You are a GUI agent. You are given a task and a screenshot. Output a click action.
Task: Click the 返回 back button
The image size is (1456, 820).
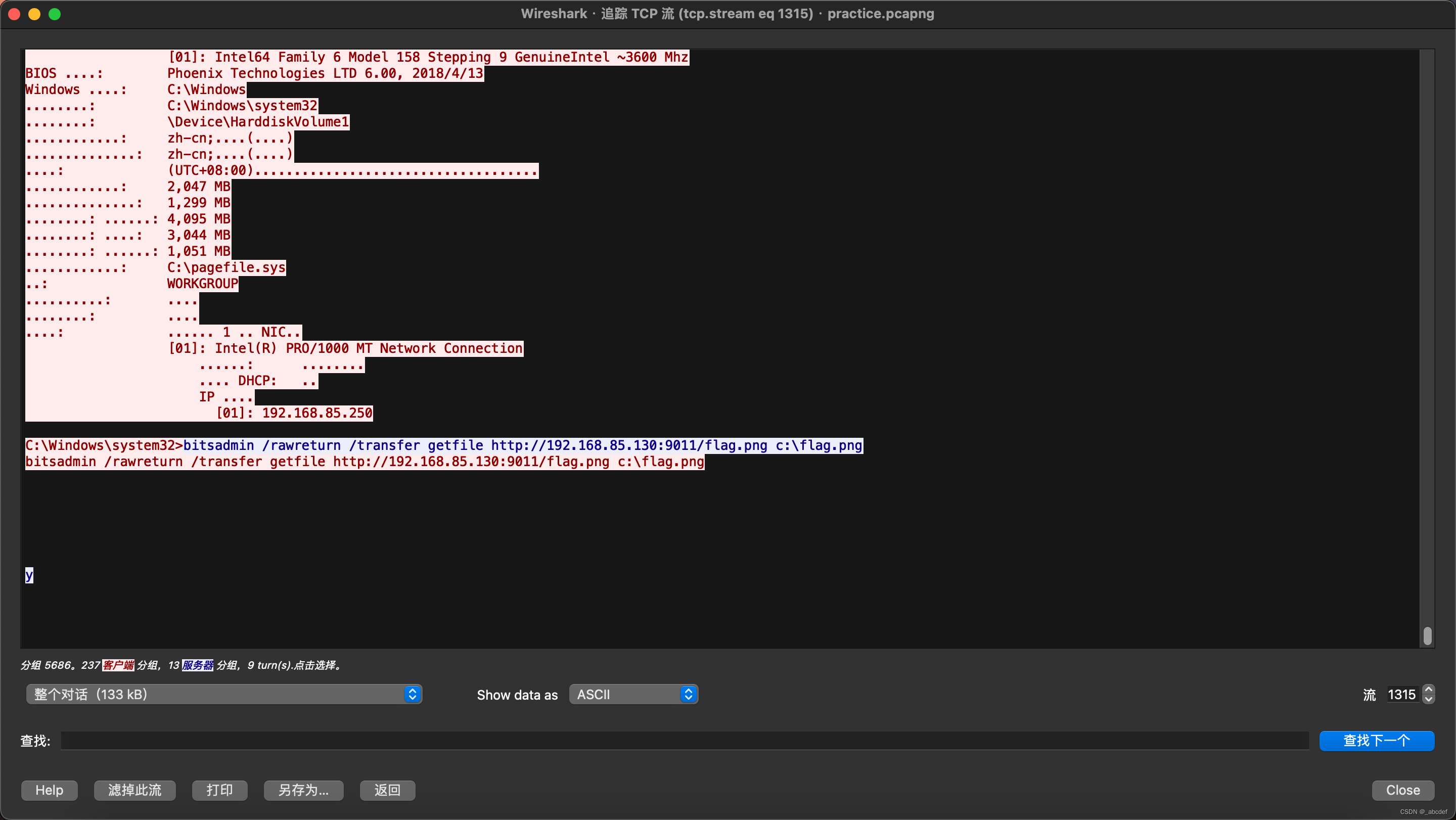(x=387, y=790)
